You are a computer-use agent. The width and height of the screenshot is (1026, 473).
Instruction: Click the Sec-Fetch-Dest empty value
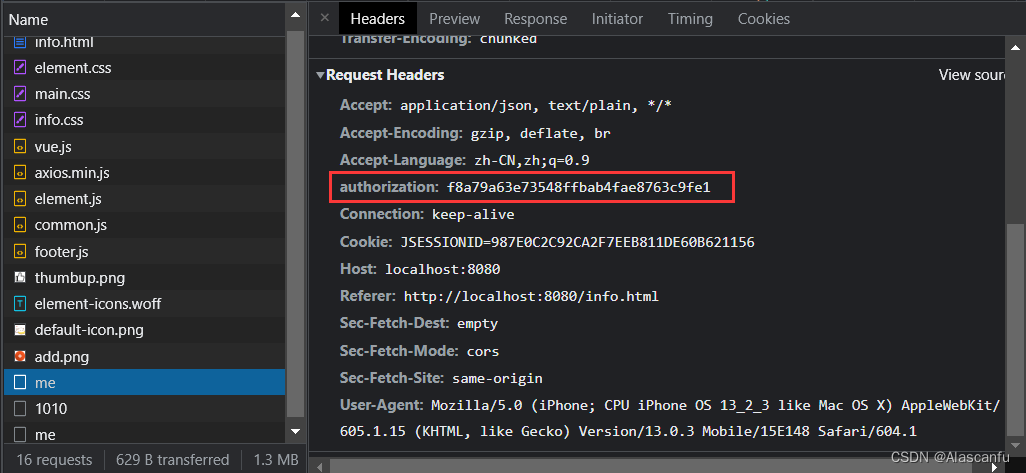(x=477, y=324)
